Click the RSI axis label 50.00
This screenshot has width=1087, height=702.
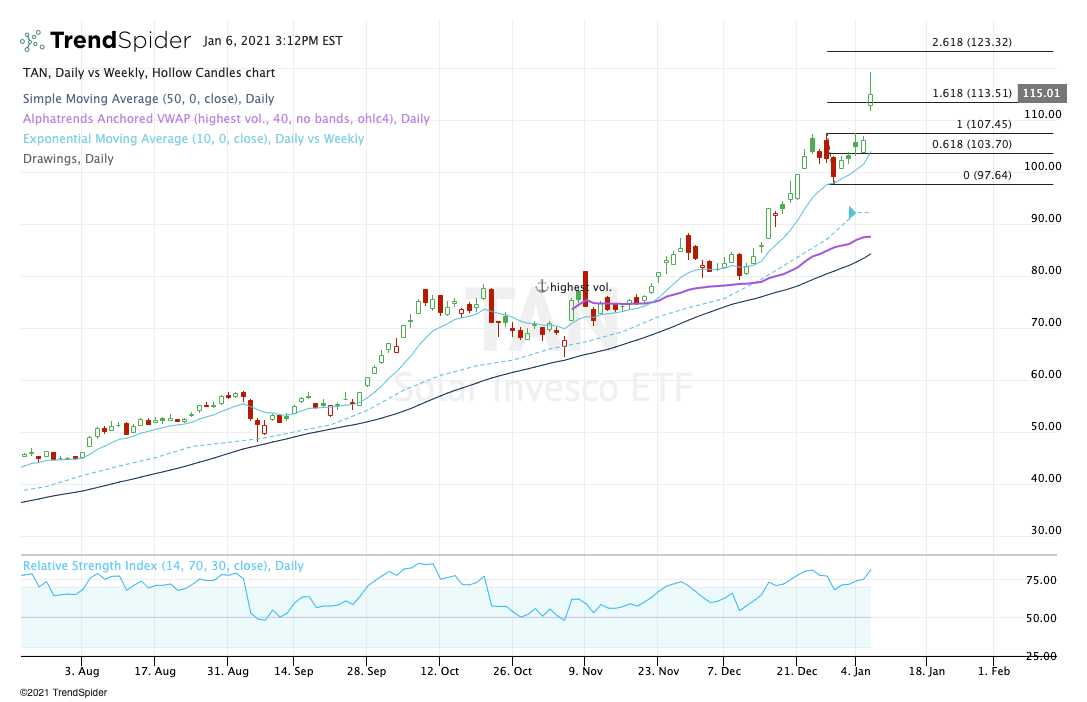1041,618
